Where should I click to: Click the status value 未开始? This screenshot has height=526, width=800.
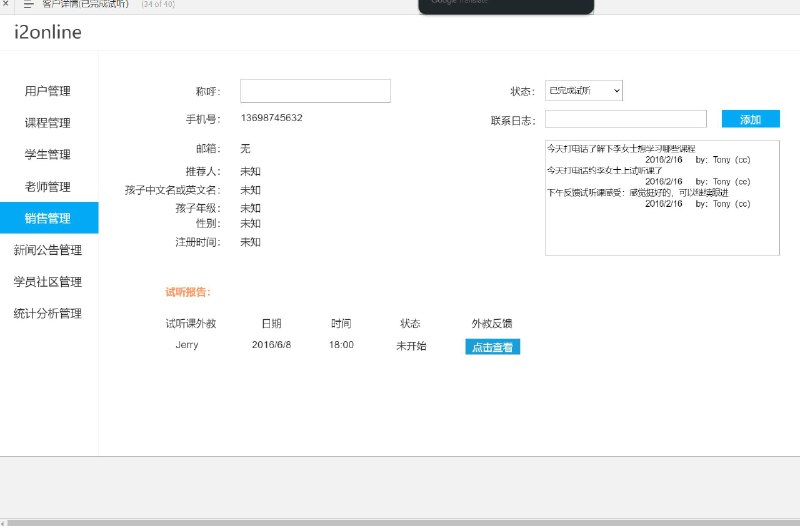(x=411, y=346)
